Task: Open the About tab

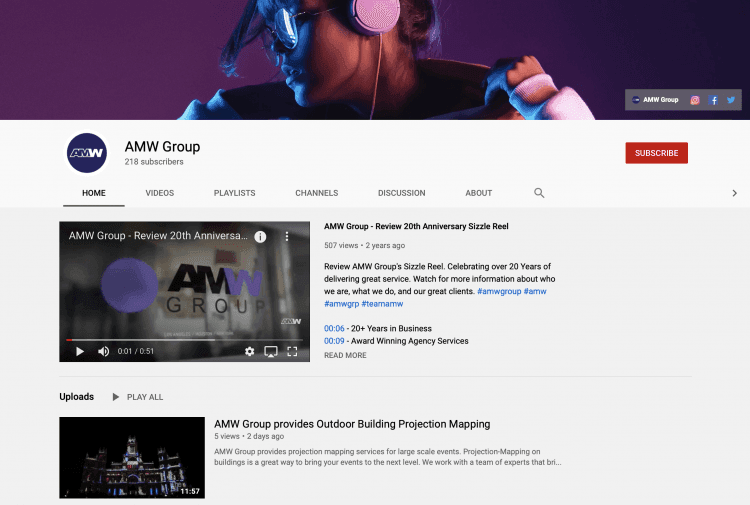Action: pos(478,193)
